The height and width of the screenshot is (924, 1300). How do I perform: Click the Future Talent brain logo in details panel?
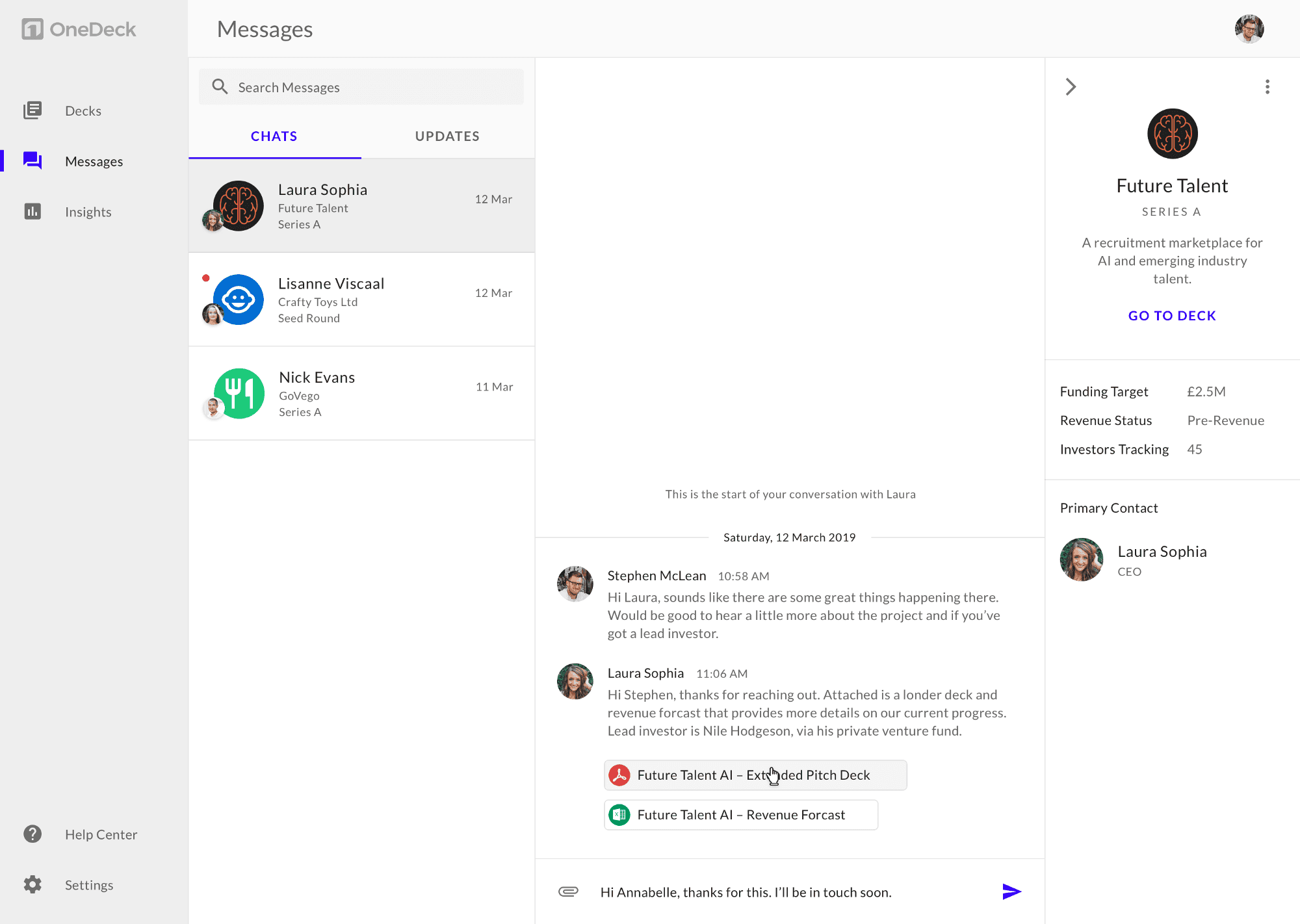(x=1172, y=134)
